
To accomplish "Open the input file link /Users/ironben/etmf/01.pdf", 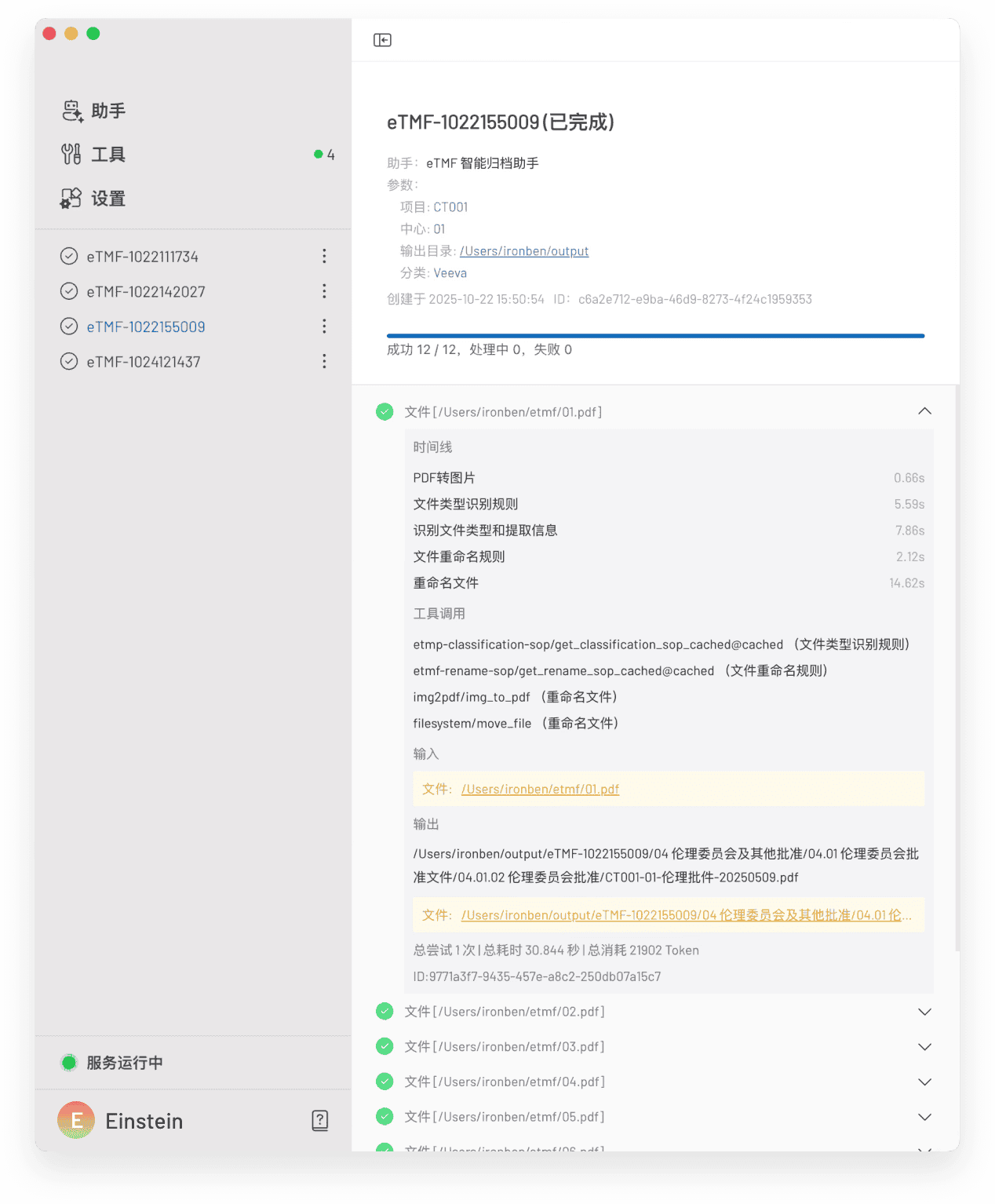I will [x=540, y=790].
